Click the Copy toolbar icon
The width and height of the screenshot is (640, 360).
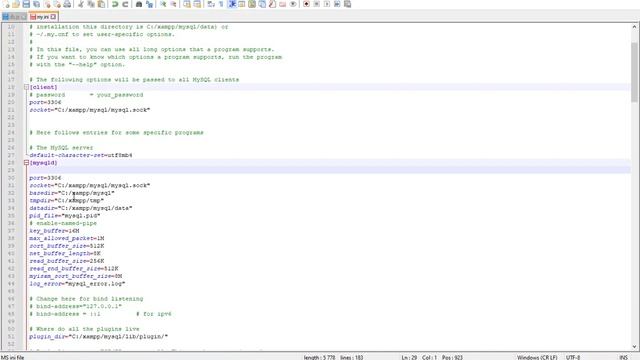(x=91, y=4)
